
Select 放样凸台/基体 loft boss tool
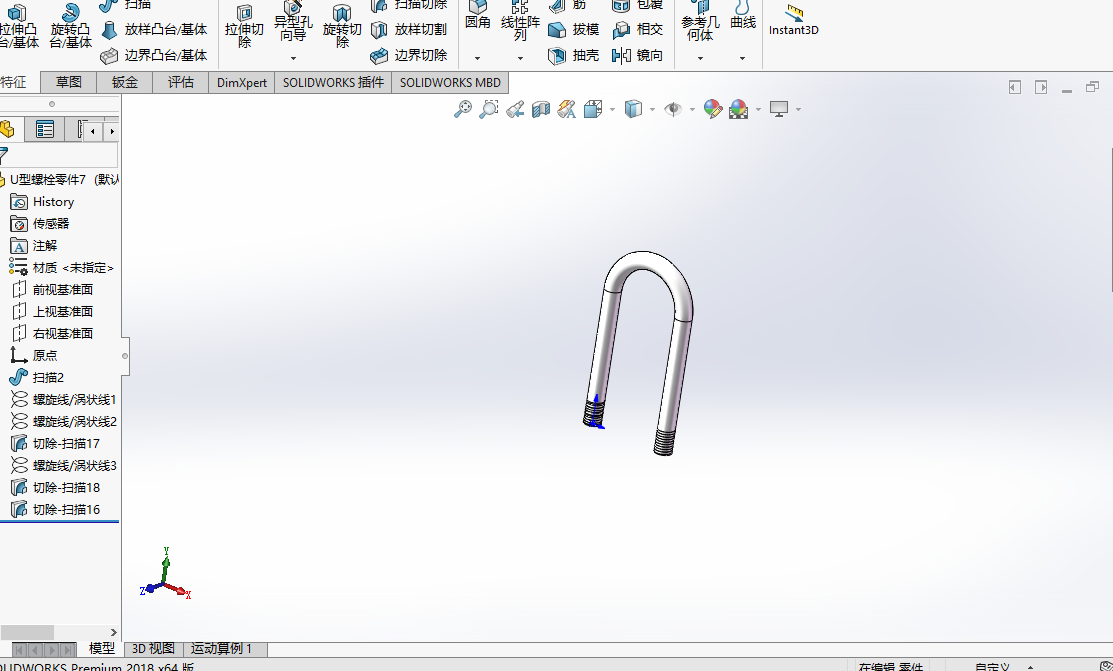pos(155,30)
